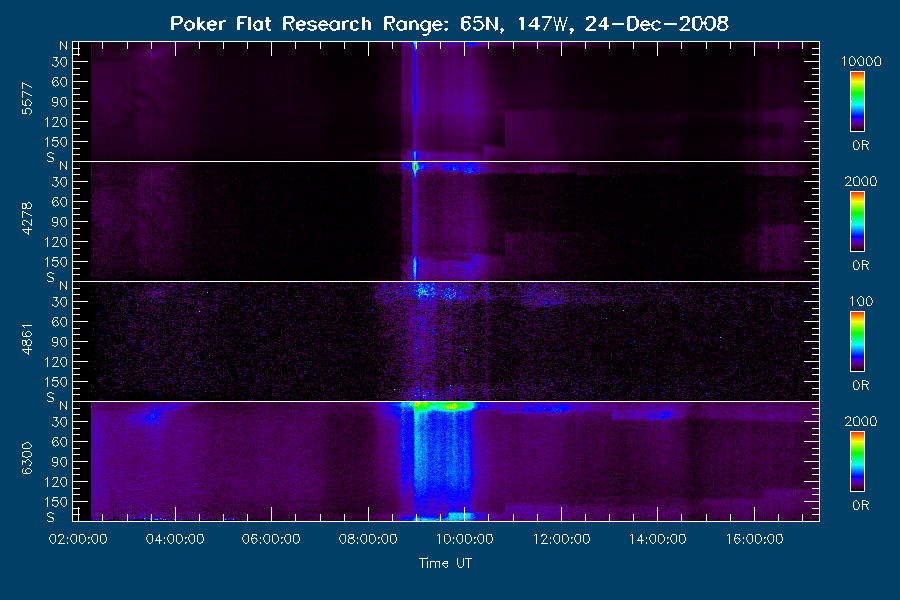Viewport: 900px width, 600px height.
Task: Select the 10000 color scale maximum label
Action: (x=861, y=61)
